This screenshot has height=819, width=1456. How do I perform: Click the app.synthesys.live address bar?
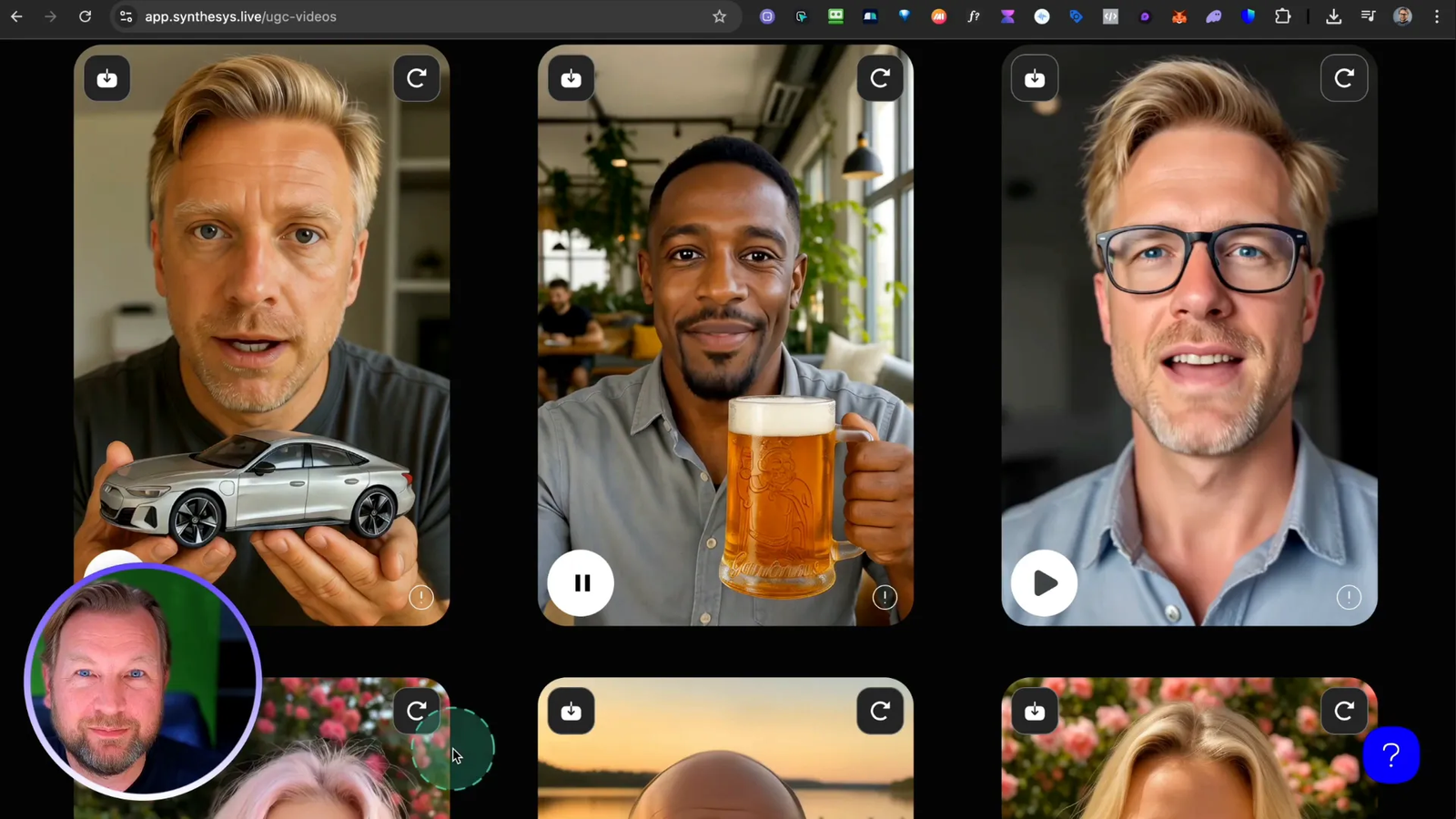(x=427, y=16)
